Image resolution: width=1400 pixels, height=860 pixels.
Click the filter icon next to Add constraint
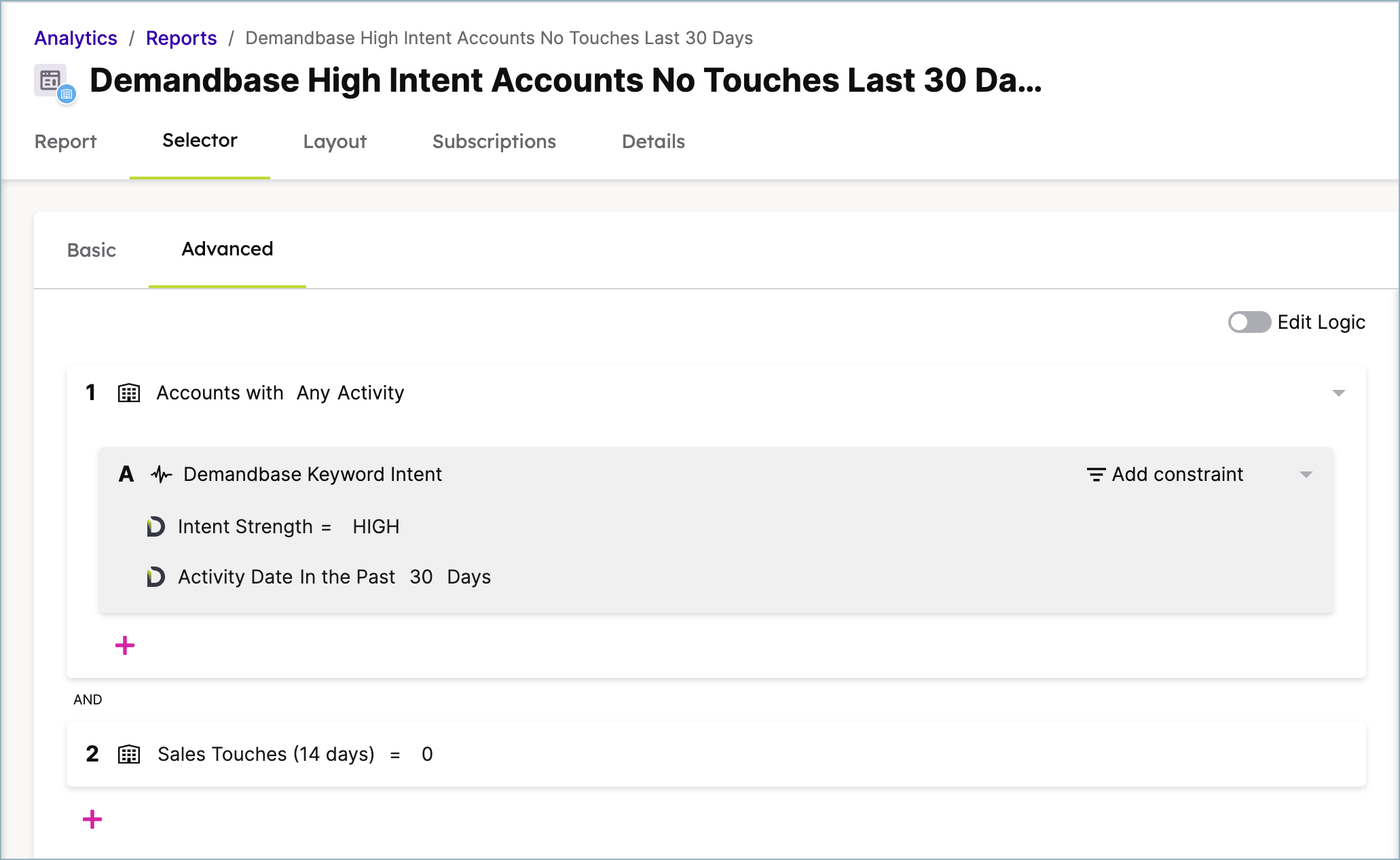coord(1096,474)
